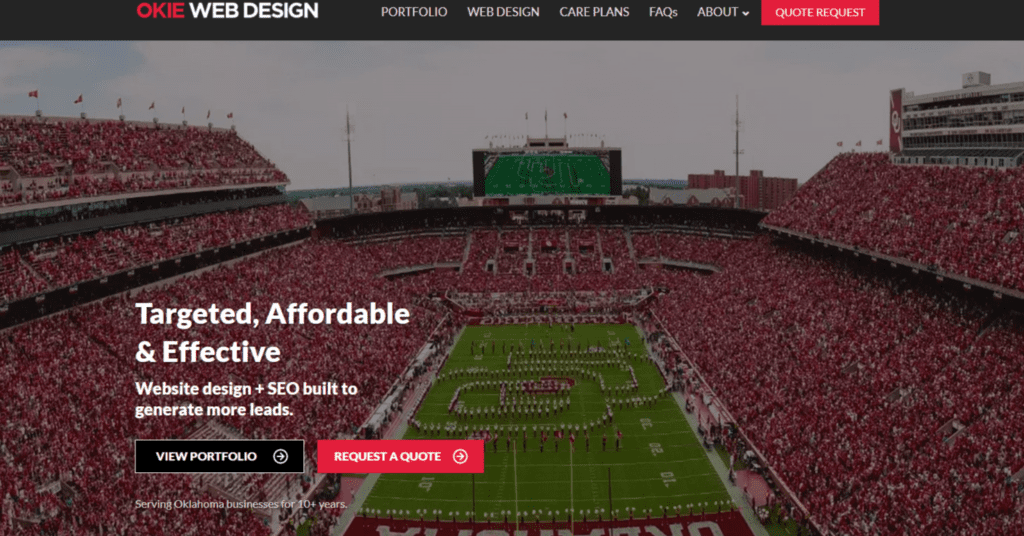Go to the Web Design page
The height and width of the screenshot is (536, 1024).
pos(503,12)
